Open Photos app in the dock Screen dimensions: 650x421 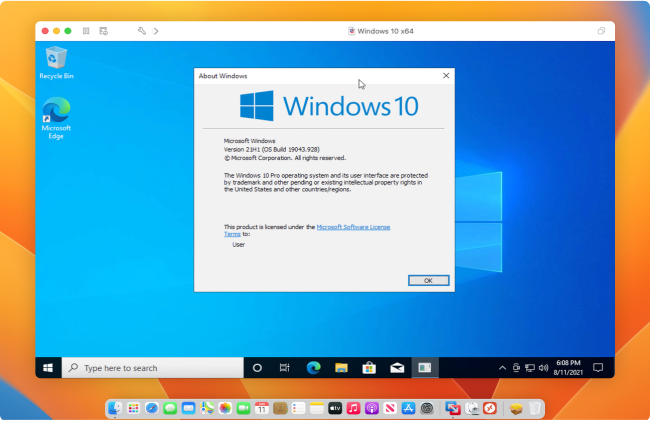225,409
